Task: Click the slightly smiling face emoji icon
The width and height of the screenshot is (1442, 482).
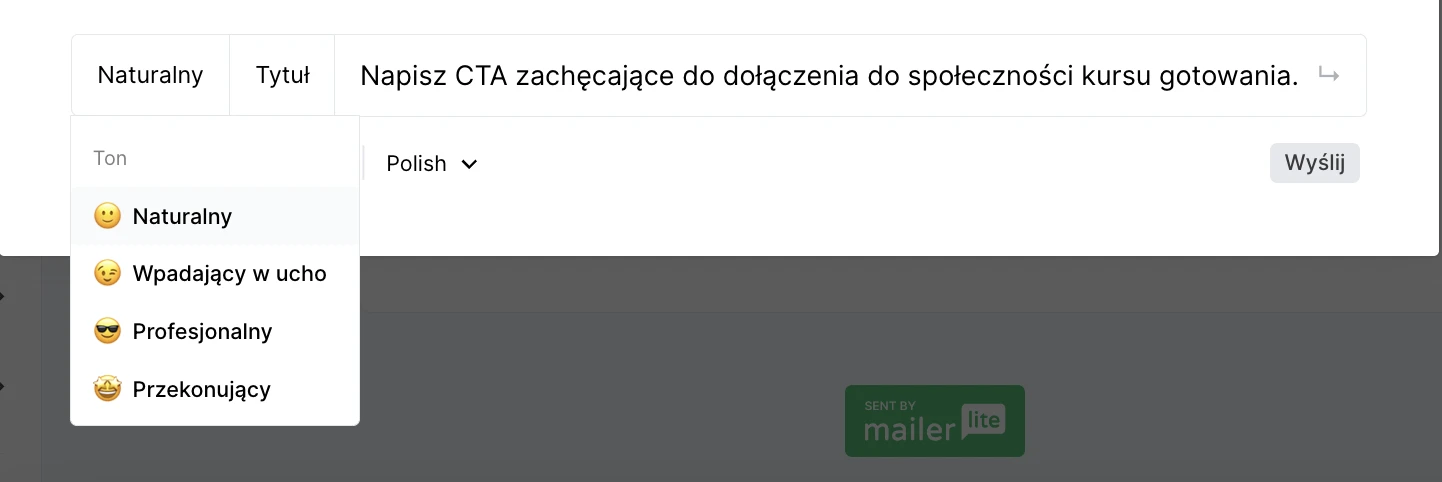Action: 107,216
